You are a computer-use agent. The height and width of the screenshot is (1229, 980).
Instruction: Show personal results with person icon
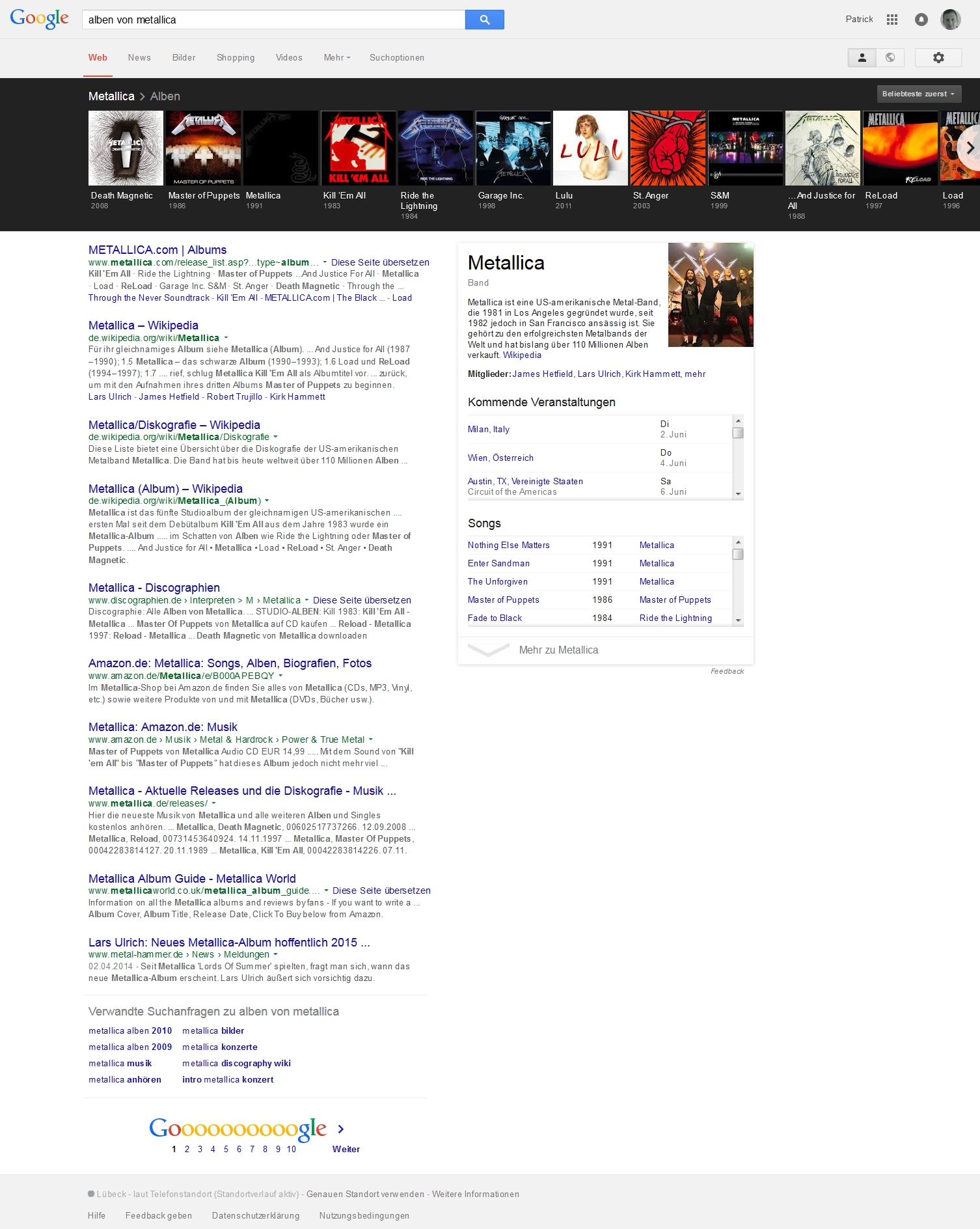pos(862,58)
